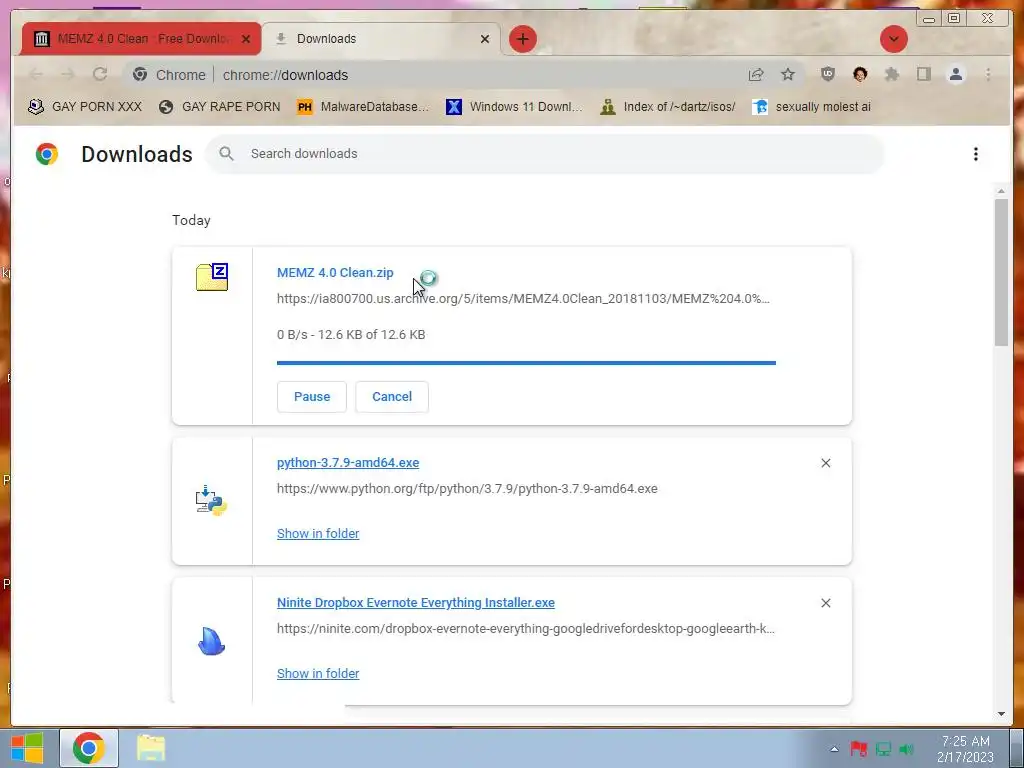Click the Python installer file icon
Screen dimensions: 1024x768
coord(211,501)
